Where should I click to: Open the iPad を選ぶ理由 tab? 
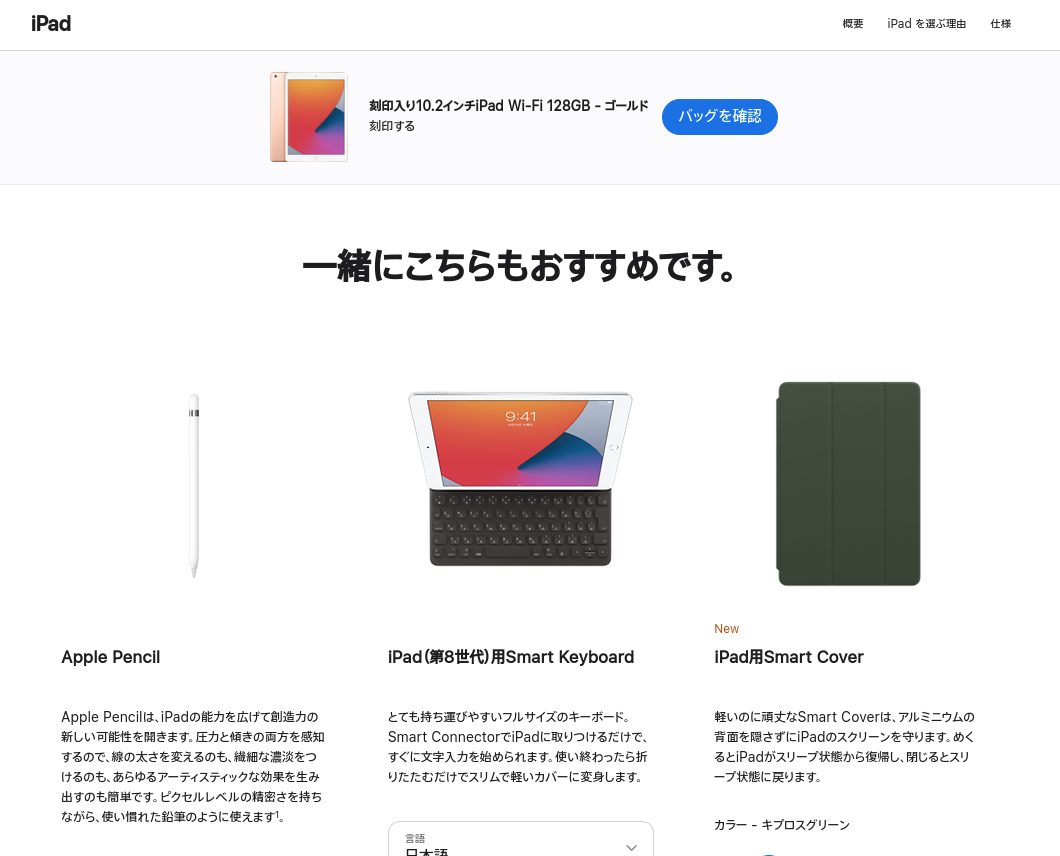click(x=926, y=24)
